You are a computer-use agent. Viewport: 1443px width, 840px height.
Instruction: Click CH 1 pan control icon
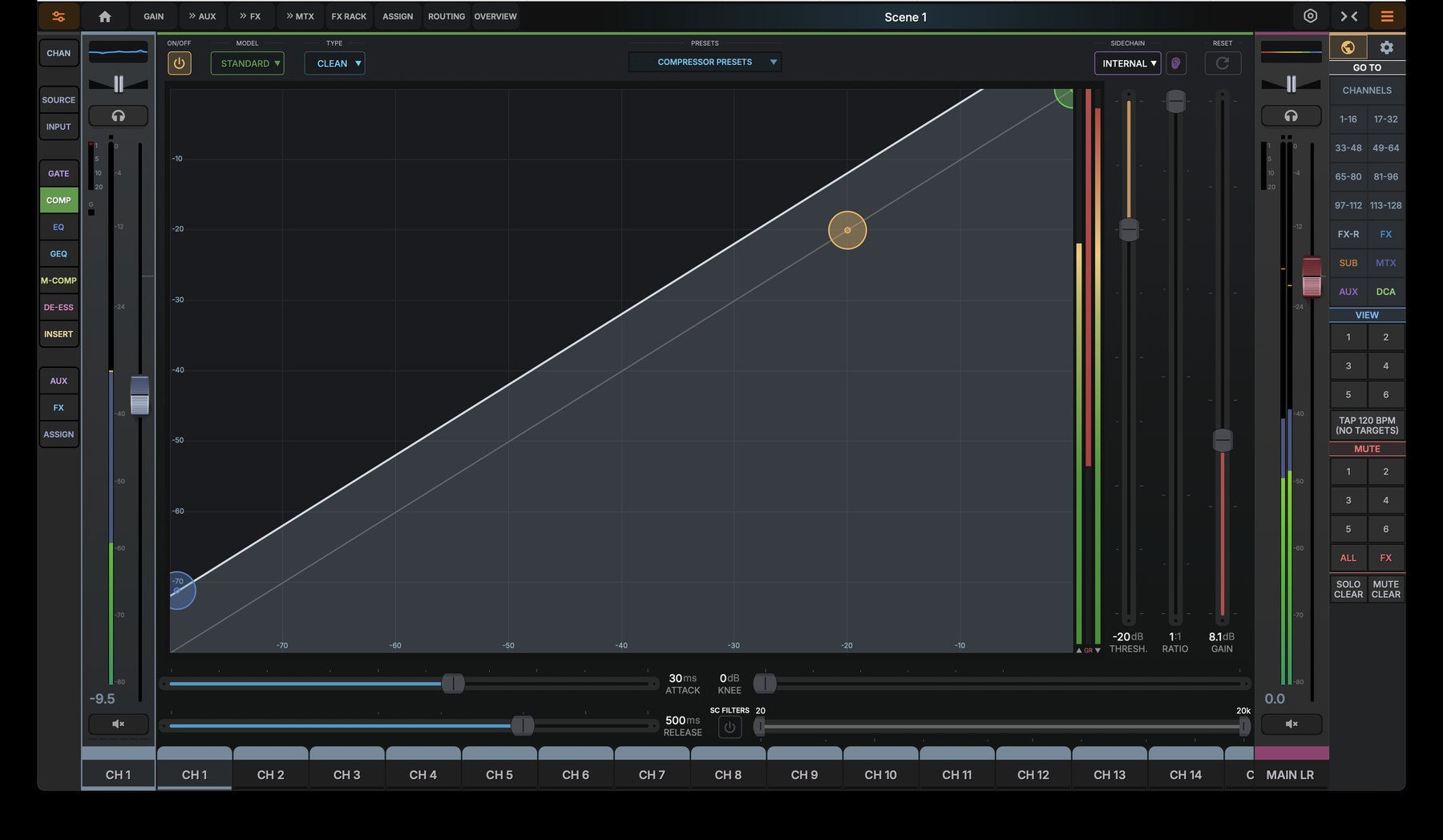pos(118,83)
